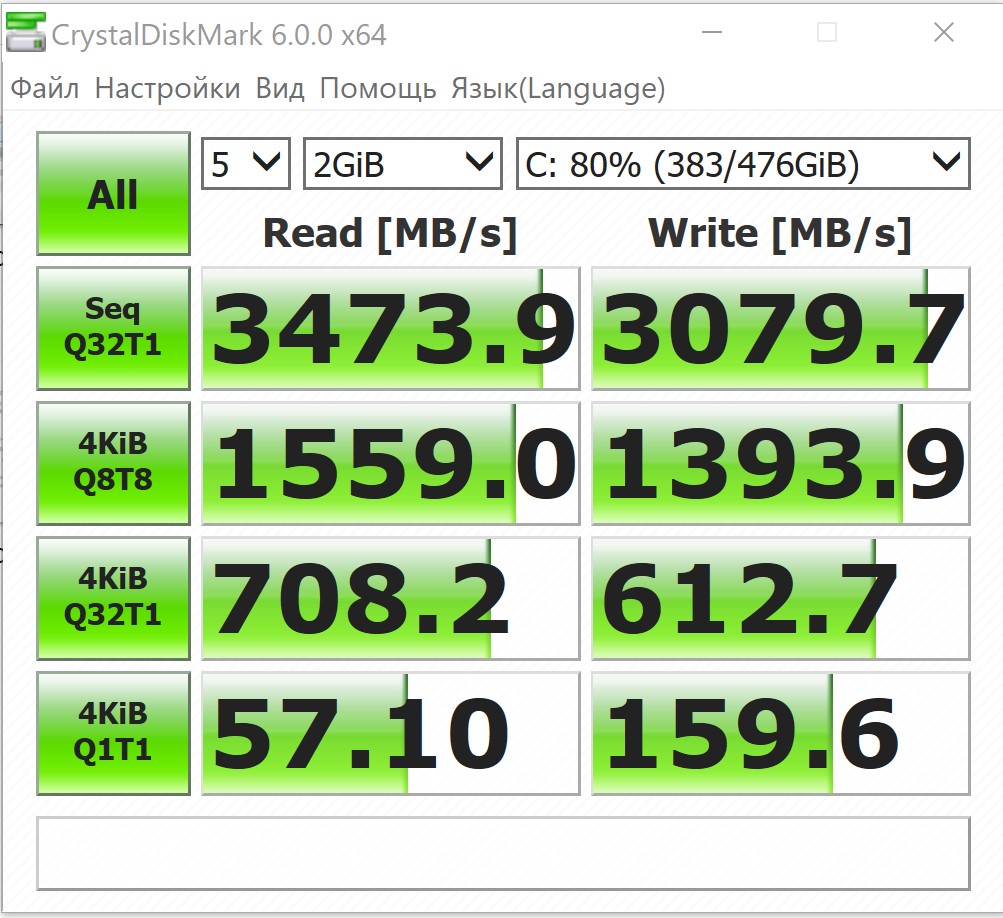Expand the test count dropdown showing 5
This screenshot has height=918, width=1003.
click(x=246, y=164)
